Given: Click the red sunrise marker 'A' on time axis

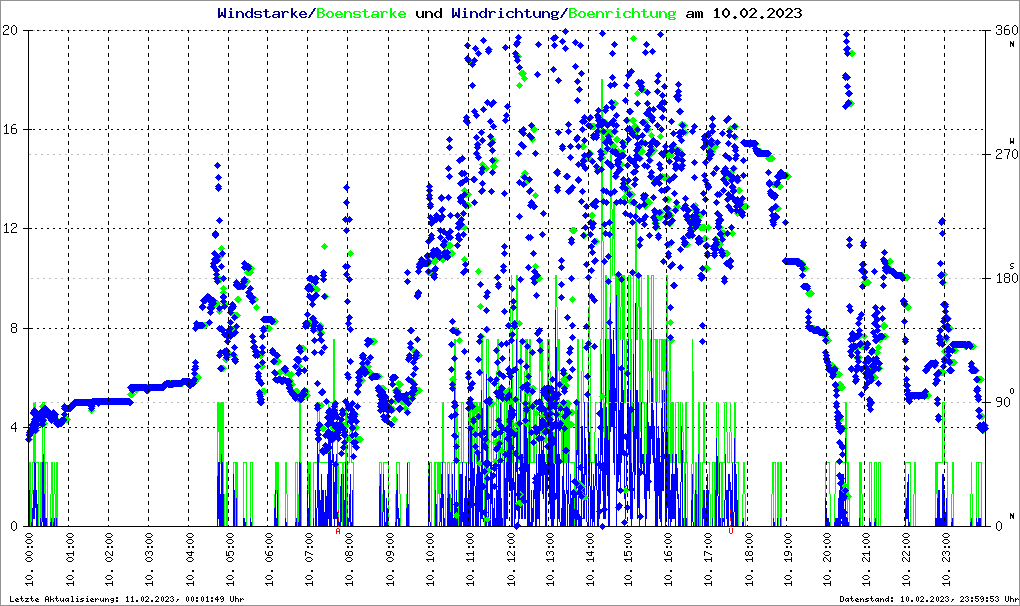Looking at the screenshot, I should (x=338, y=531).
